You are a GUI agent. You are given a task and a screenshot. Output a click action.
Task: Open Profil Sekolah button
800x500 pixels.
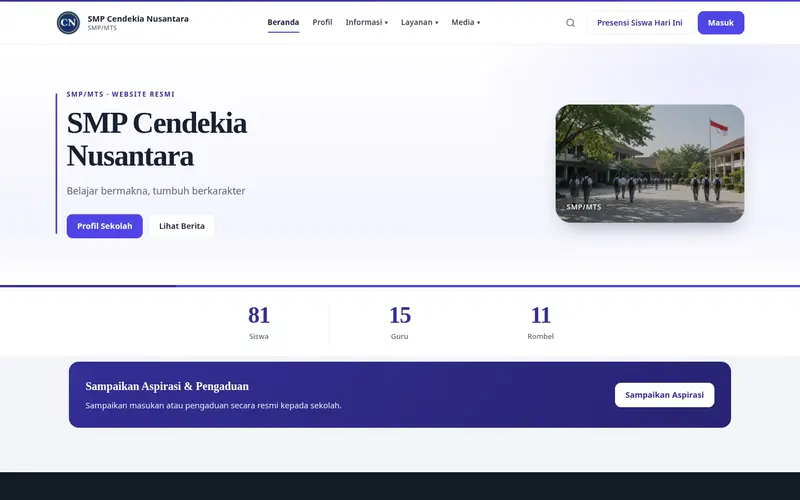(x=105, y=226)
